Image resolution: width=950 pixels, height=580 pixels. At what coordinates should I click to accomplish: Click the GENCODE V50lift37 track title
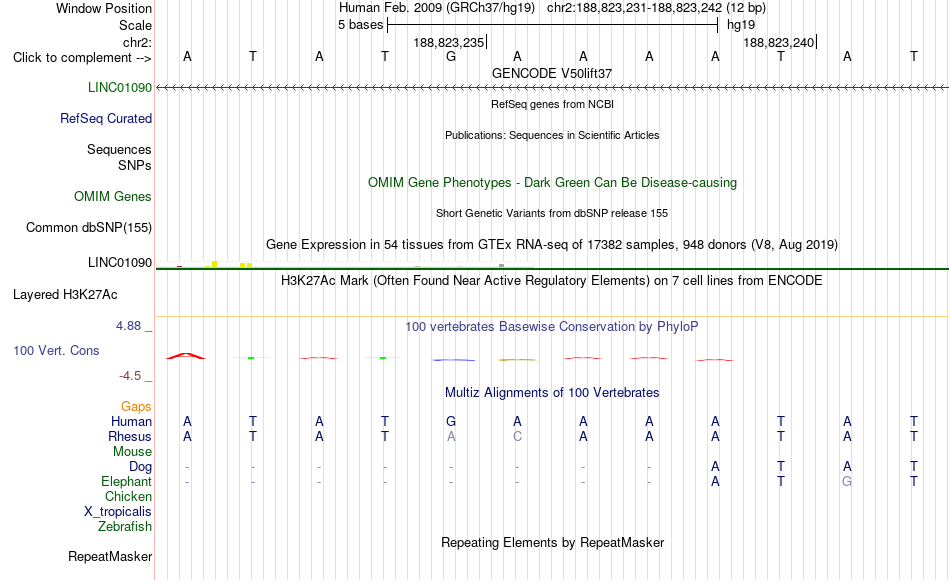pyautogui.click(x=552, y=73)
